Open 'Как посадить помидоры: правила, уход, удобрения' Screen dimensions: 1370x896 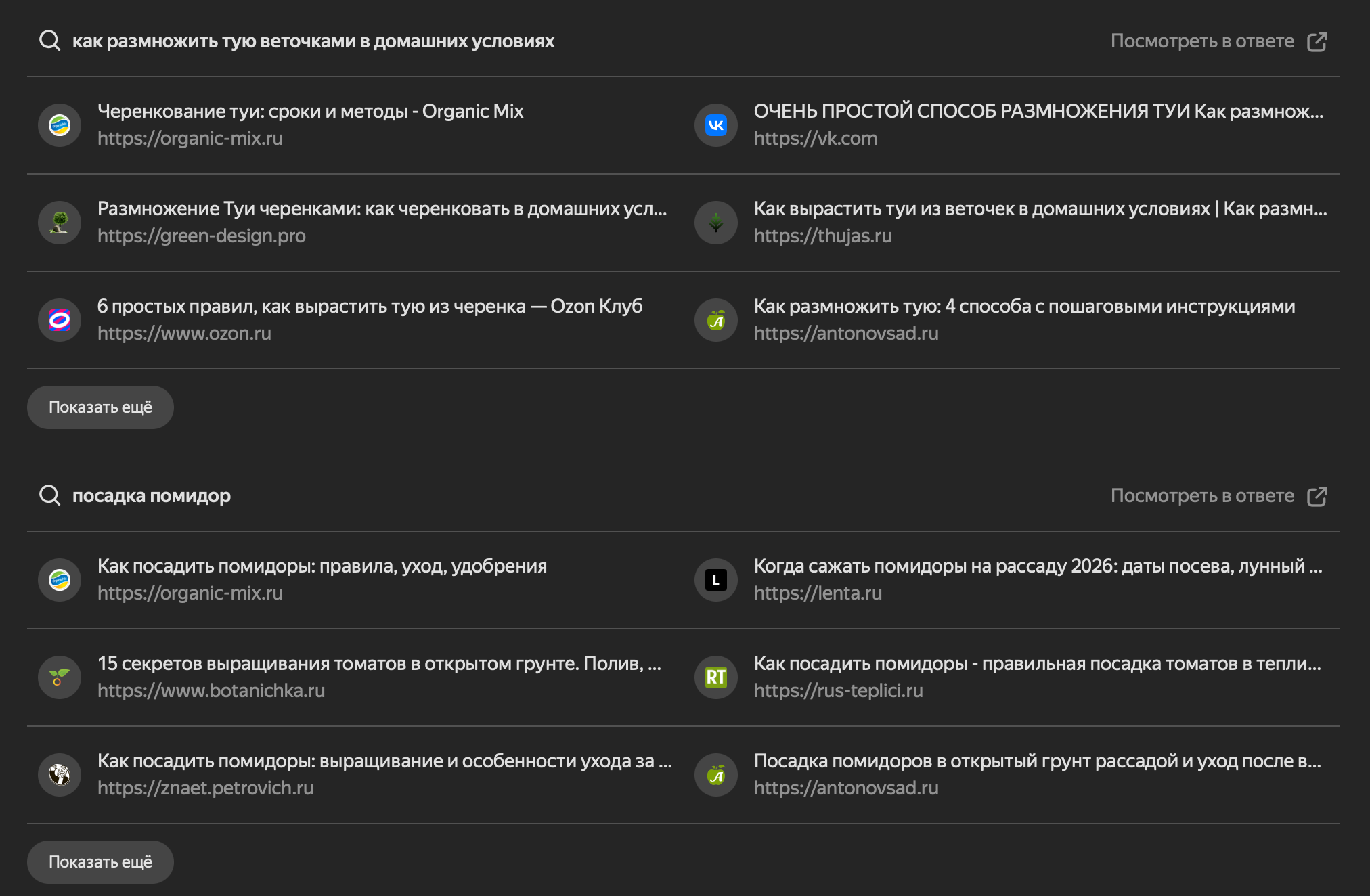(x=322, y=566)
